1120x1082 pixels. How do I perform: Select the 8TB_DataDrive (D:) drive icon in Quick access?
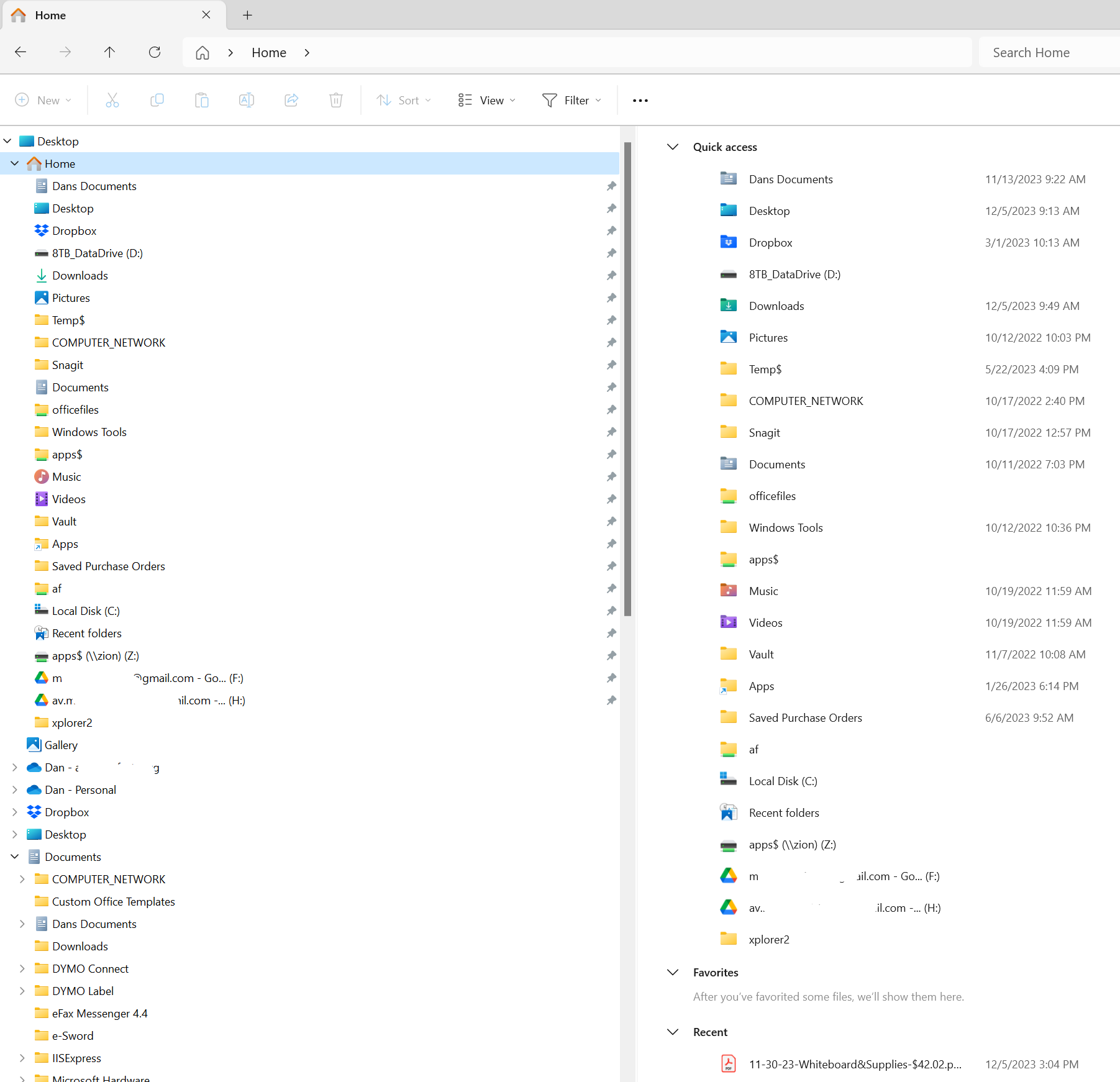729,275
